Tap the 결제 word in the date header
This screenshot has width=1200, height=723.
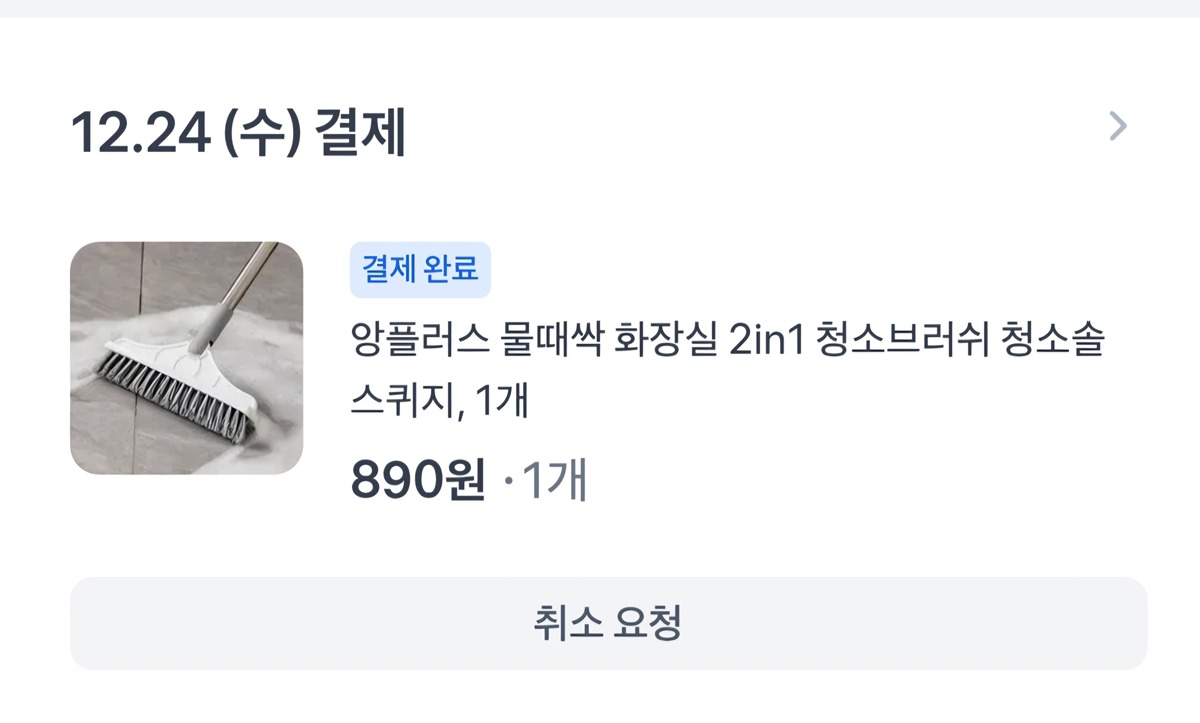(359, 133)
